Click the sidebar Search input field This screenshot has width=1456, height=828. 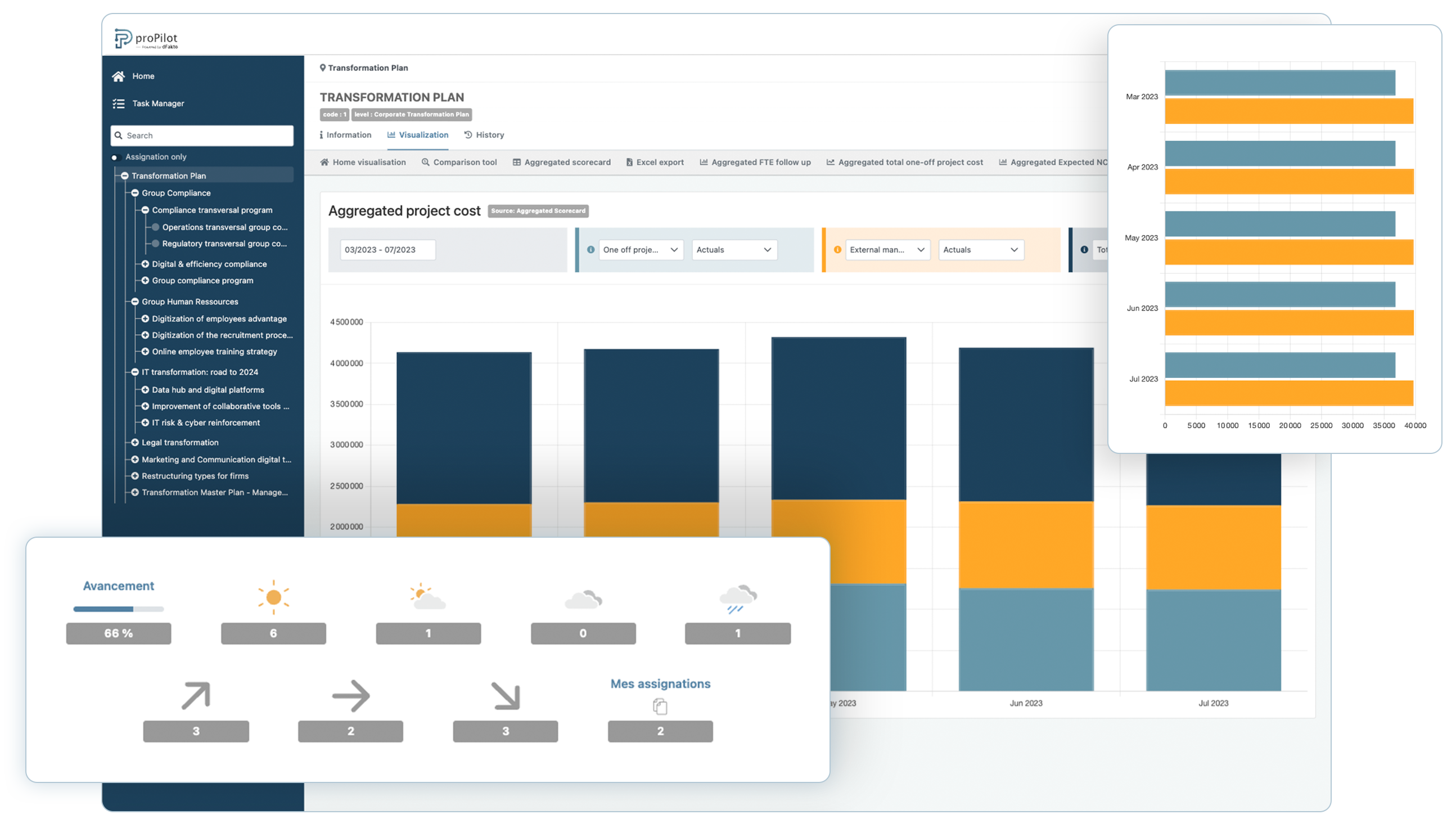click(202, 136)
